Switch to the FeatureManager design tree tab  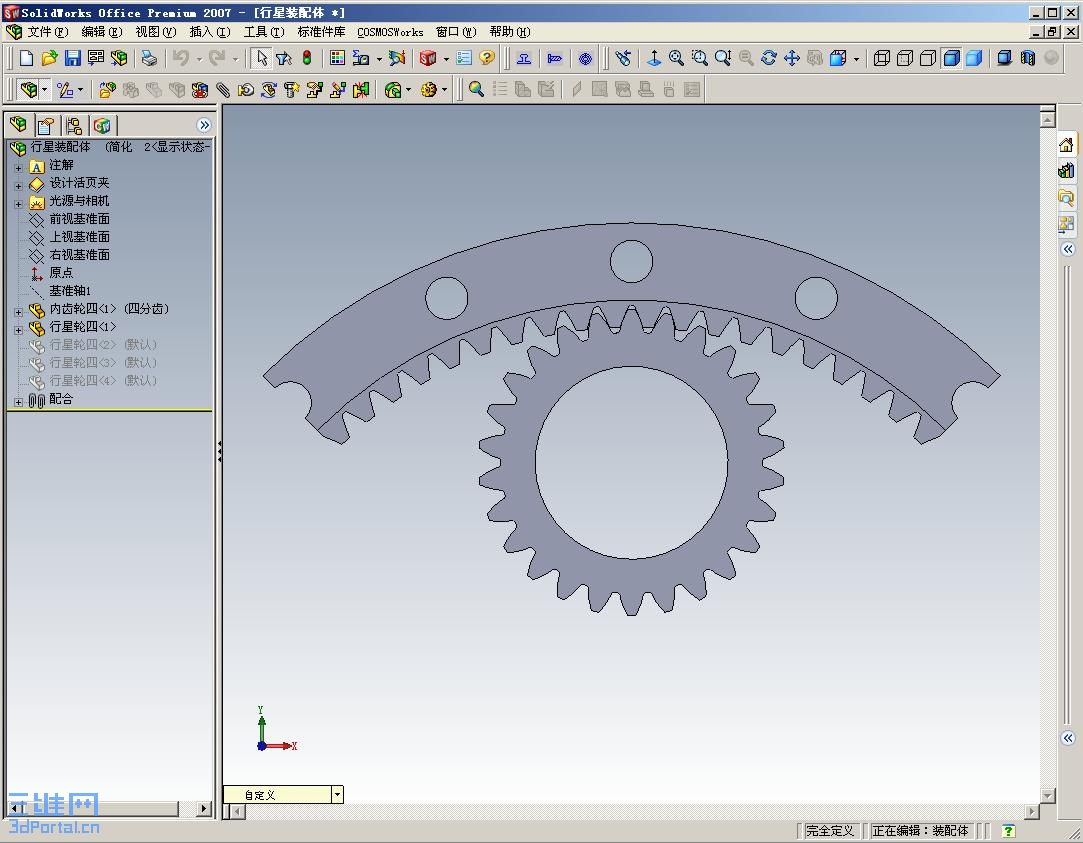click(19, 125)
